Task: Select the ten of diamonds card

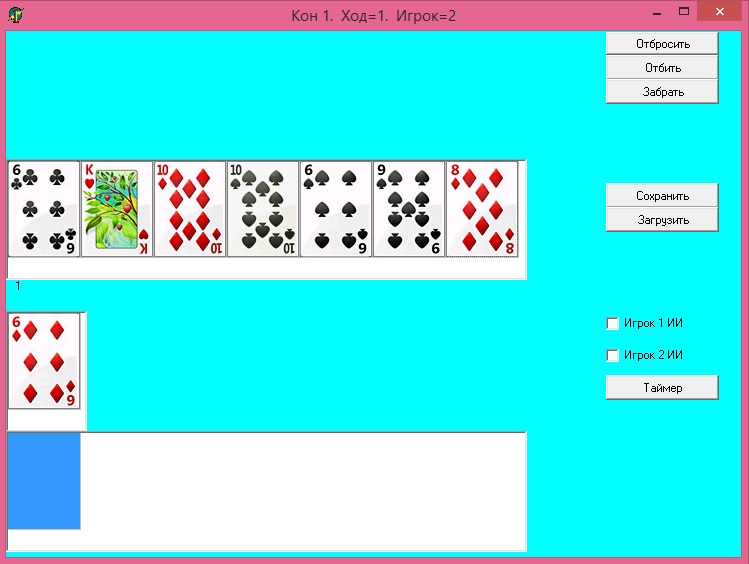Action: coord(190,209)
